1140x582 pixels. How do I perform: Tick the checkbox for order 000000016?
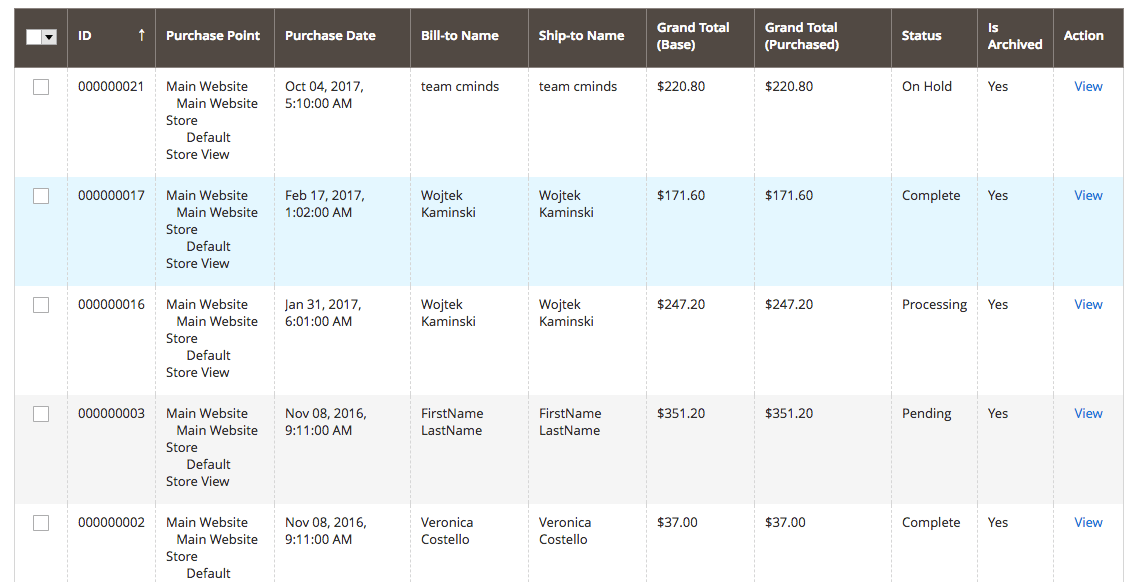(41, 305)
